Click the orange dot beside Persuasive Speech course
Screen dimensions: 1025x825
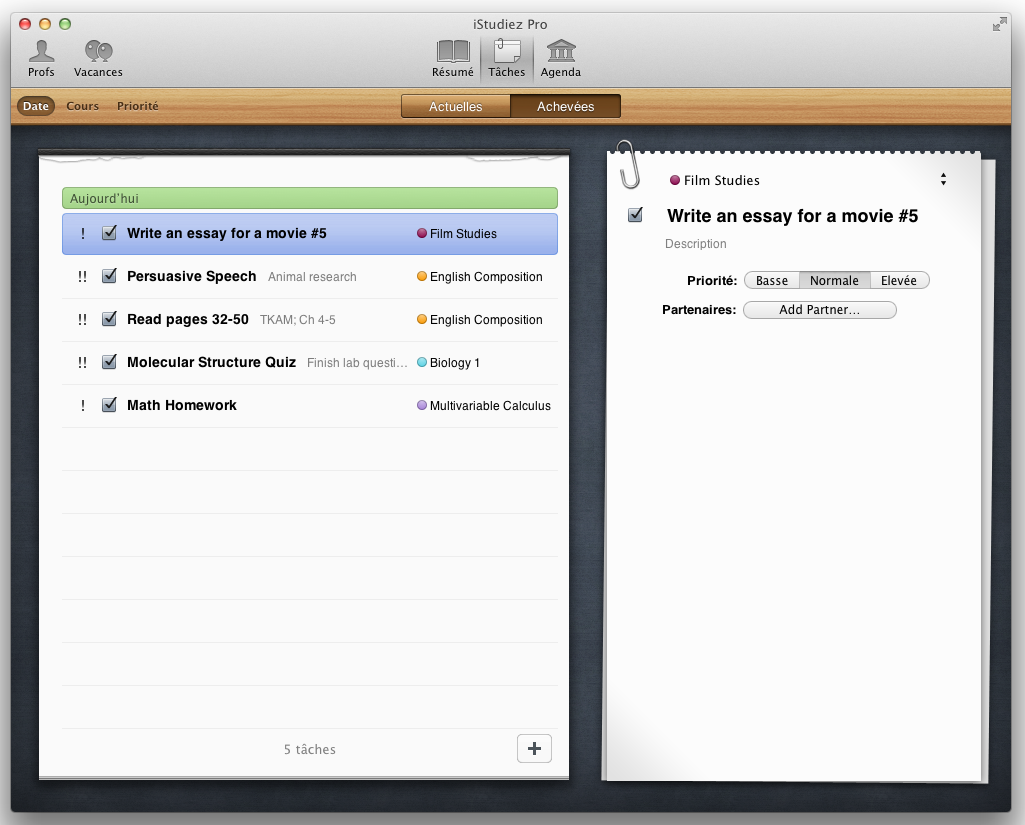coord(422,276)
